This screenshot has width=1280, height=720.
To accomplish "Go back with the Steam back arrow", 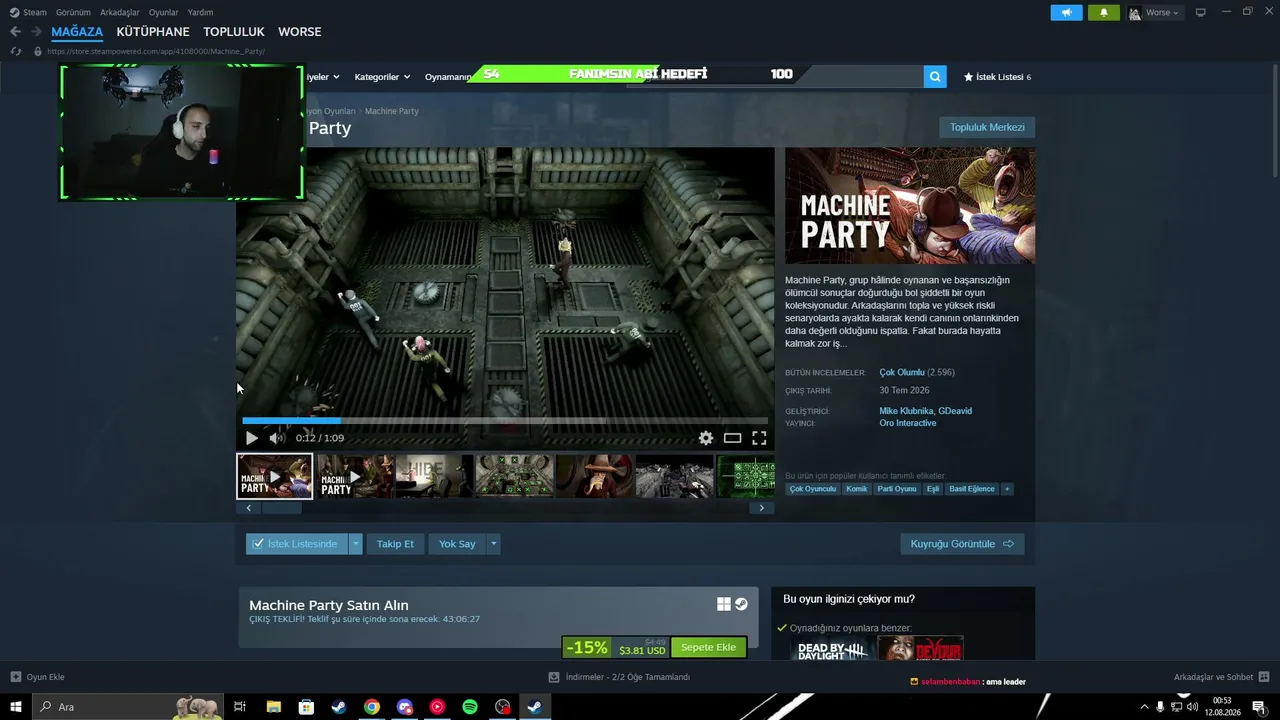I will (15, 32).
